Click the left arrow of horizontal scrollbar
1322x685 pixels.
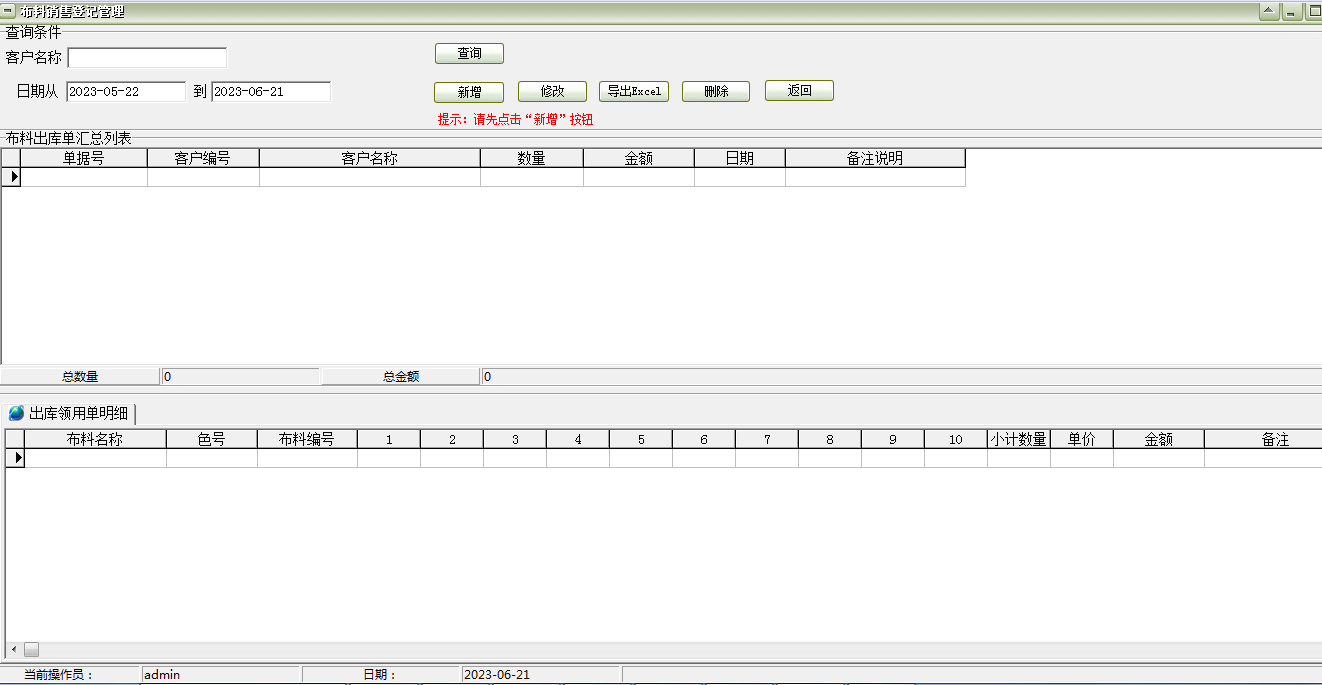(x=13, y=650)
